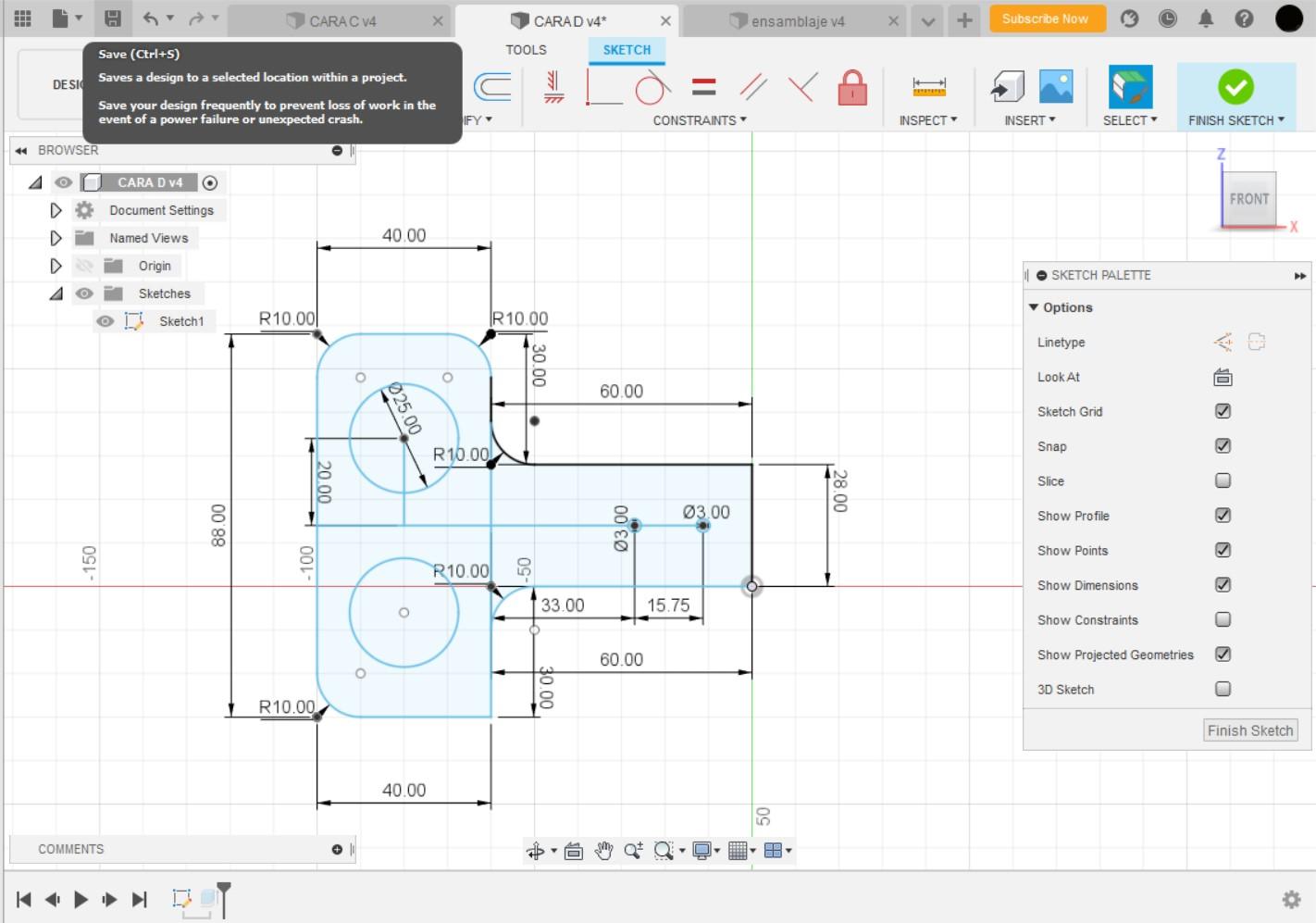Image resolution: width=1316 pixels, height=923 pixels.
Task: Collapse Options section in Sketch Palette
Action: point(1034,307)
